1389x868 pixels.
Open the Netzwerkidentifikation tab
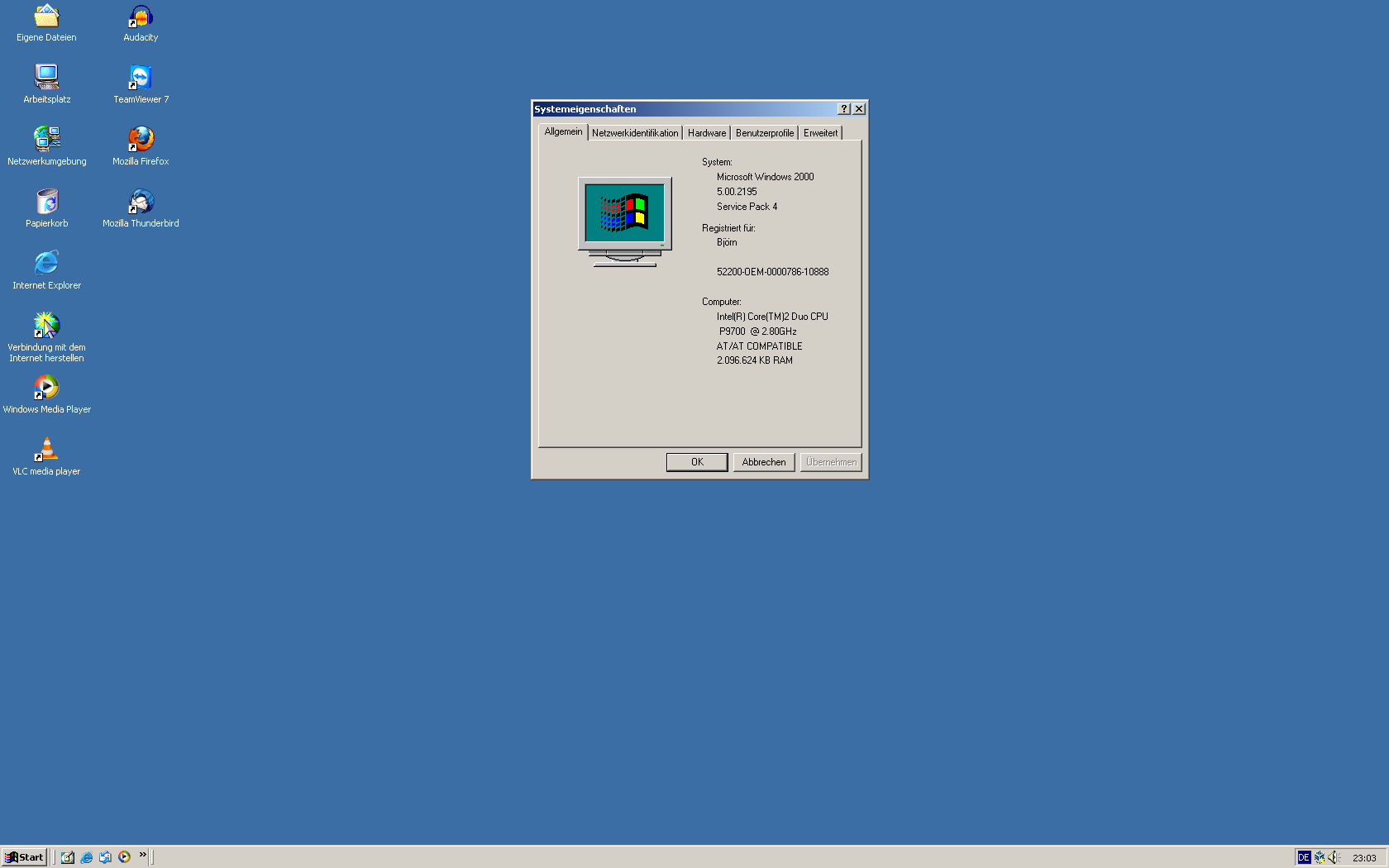point(634,133)
